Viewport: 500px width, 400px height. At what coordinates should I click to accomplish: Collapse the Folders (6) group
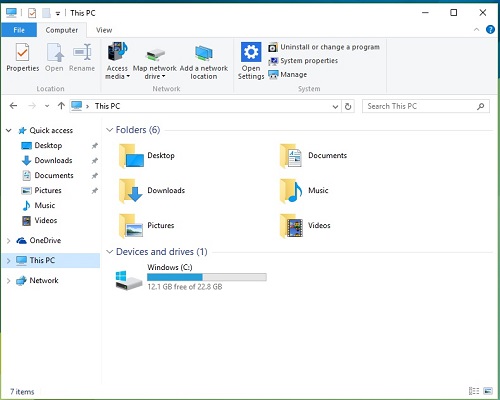point(109,130)
